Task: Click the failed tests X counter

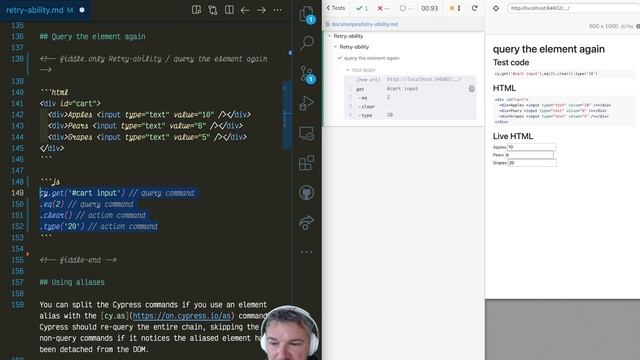Action: (x=383, y=8)
